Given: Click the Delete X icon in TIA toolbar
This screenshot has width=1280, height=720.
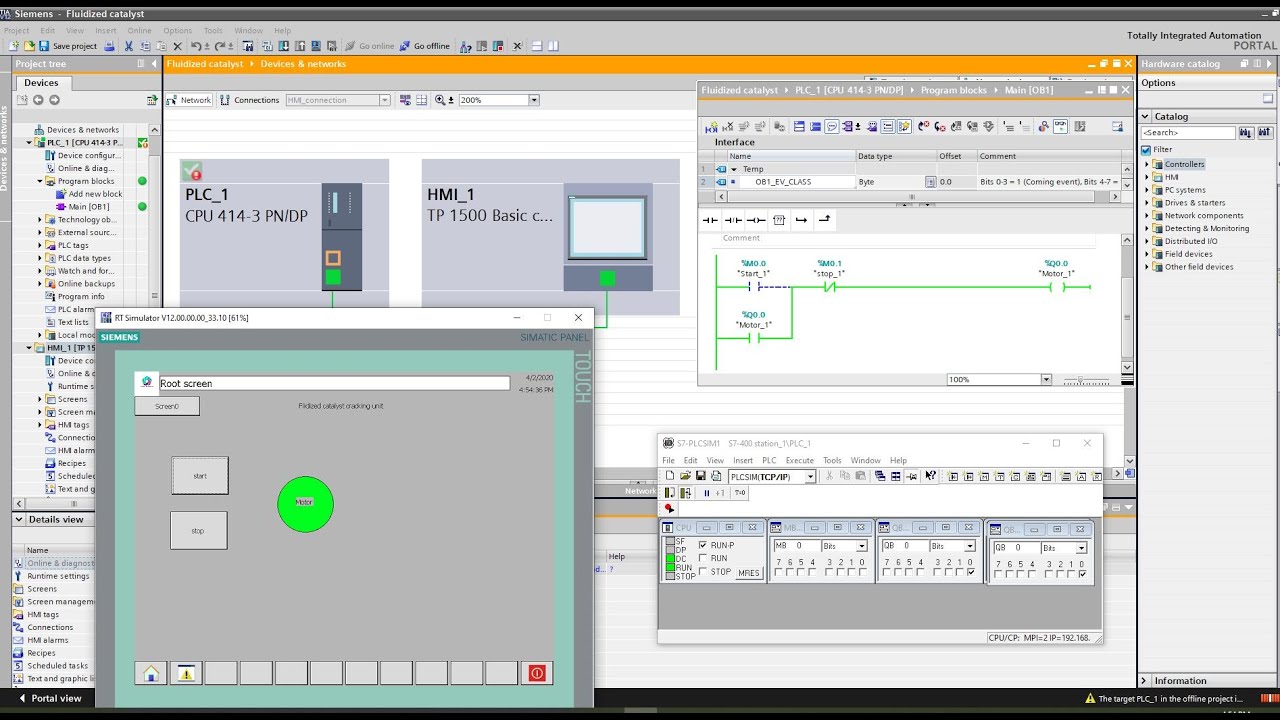Looking at the screenshot, I should [177, 46].
